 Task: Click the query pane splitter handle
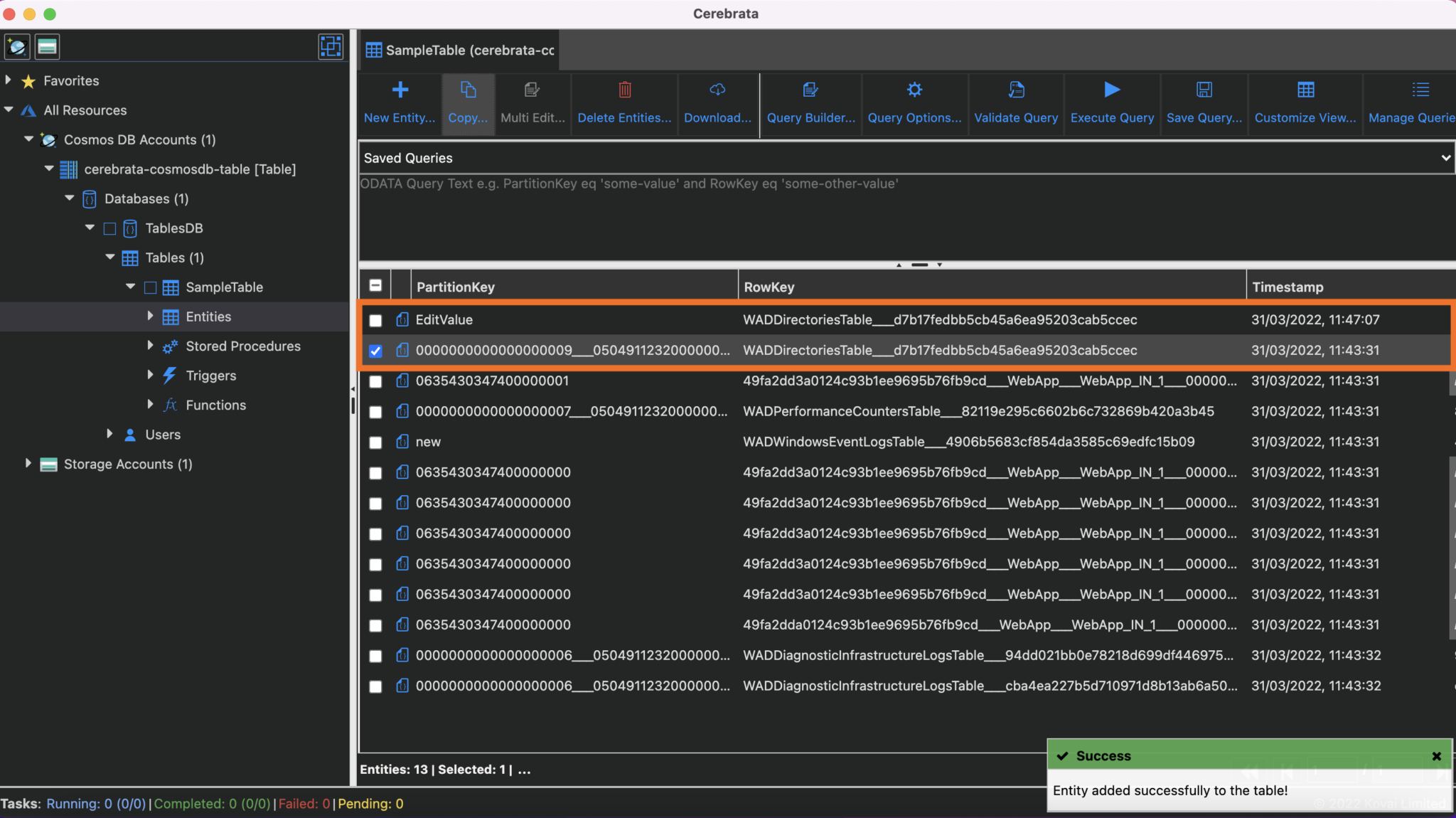click(919, 265)
